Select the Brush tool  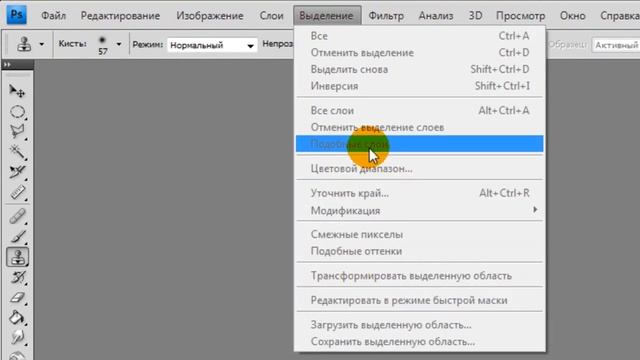[x=17, y=237]
